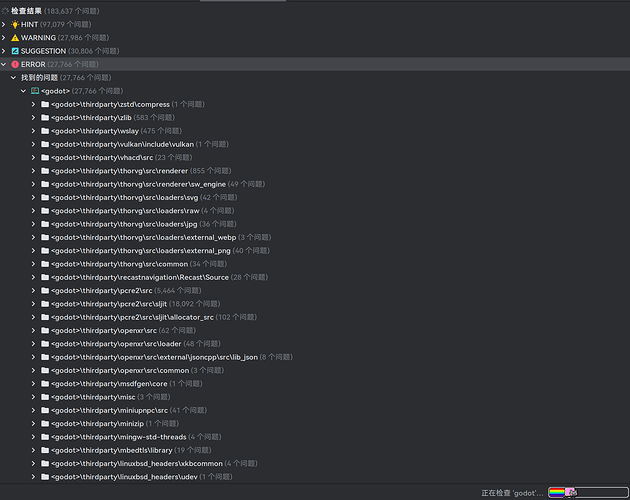Select the 找到的问题 row
This screenshot has width=630, height=500.
coord(315,78)
